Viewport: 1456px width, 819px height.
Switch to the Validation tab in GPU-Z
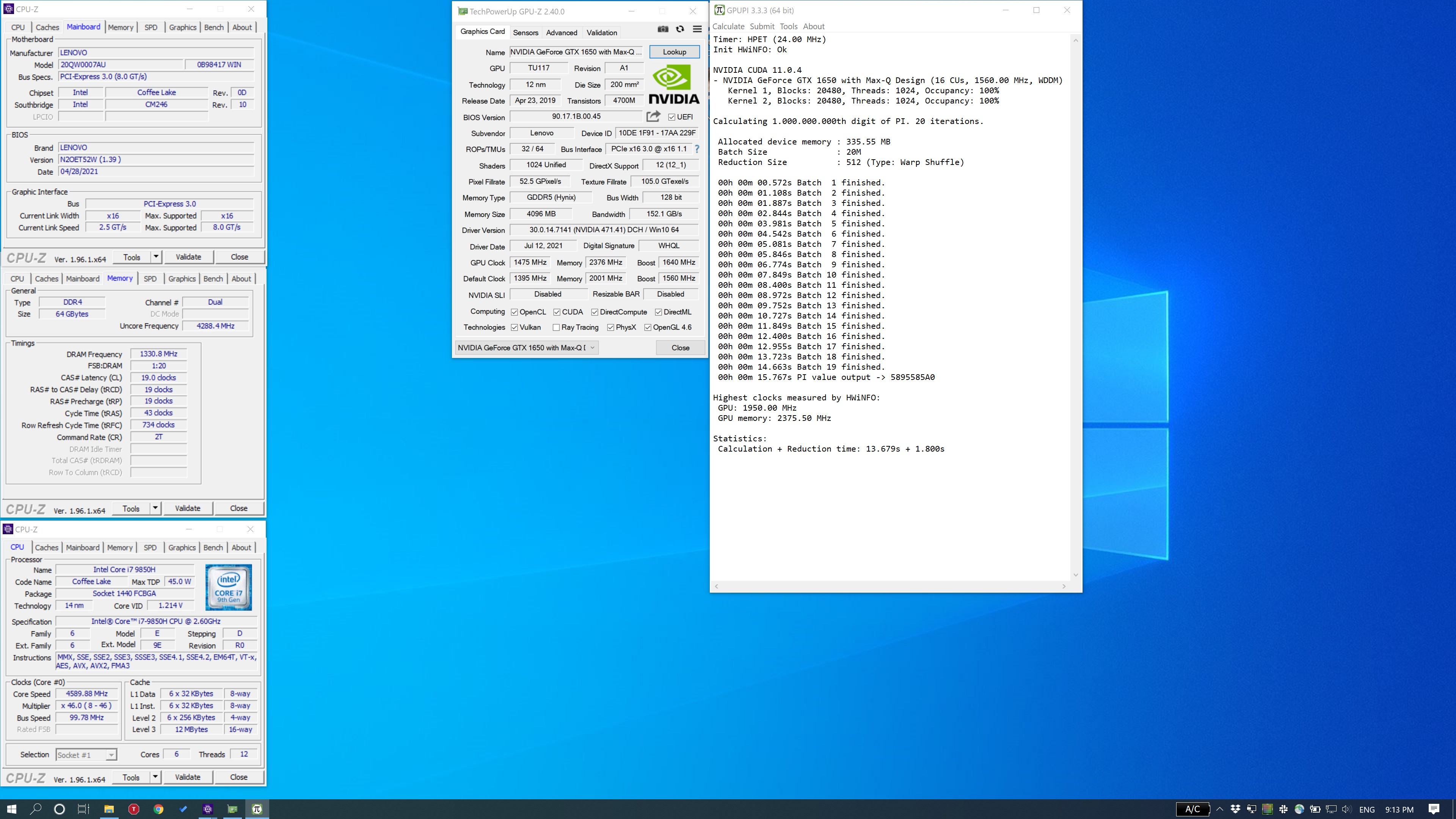pos(601,32)
